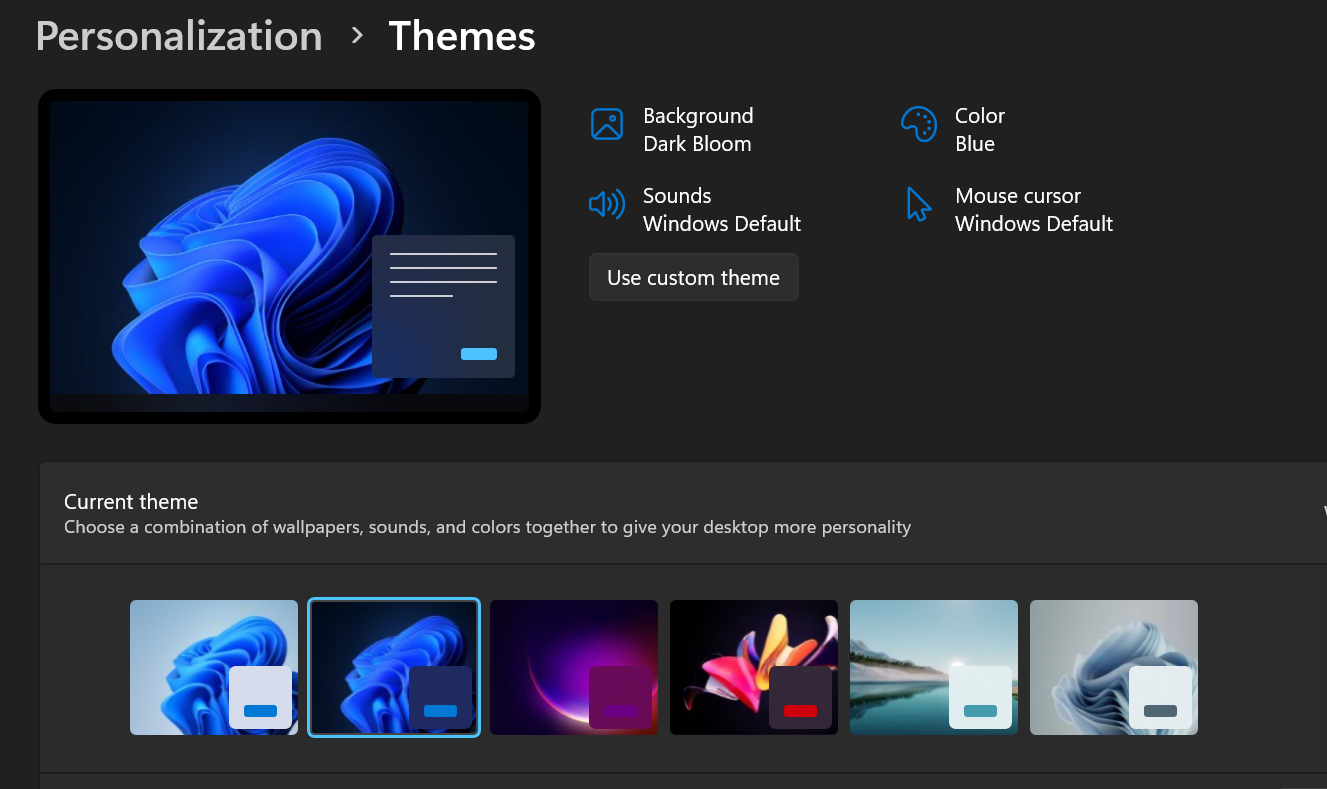Click the Background picture icon

click(607, 124)
